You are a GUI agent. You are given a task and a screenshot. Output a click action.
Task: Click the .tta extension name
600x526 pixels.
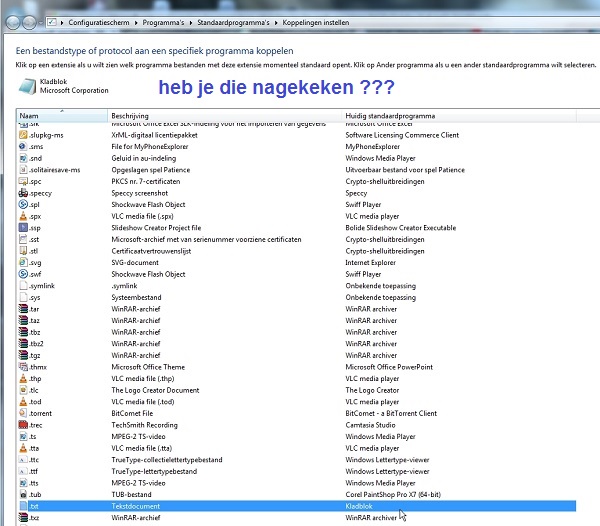34,448
